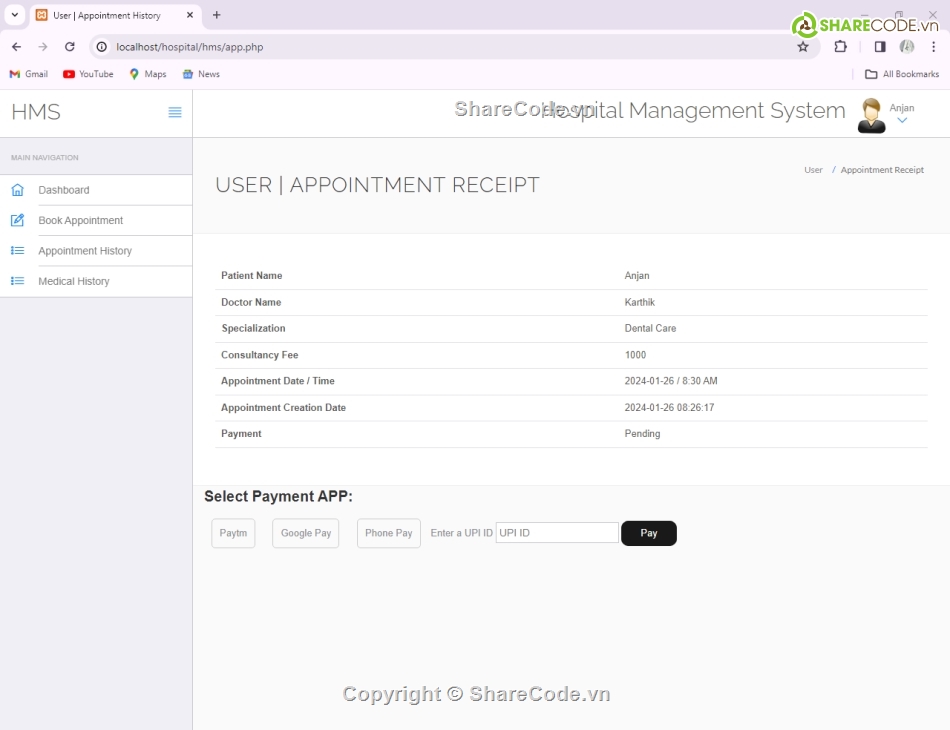Click the Anjan user avatar image
The height and width of the screenshot is (730, 950).
(871, 116)
